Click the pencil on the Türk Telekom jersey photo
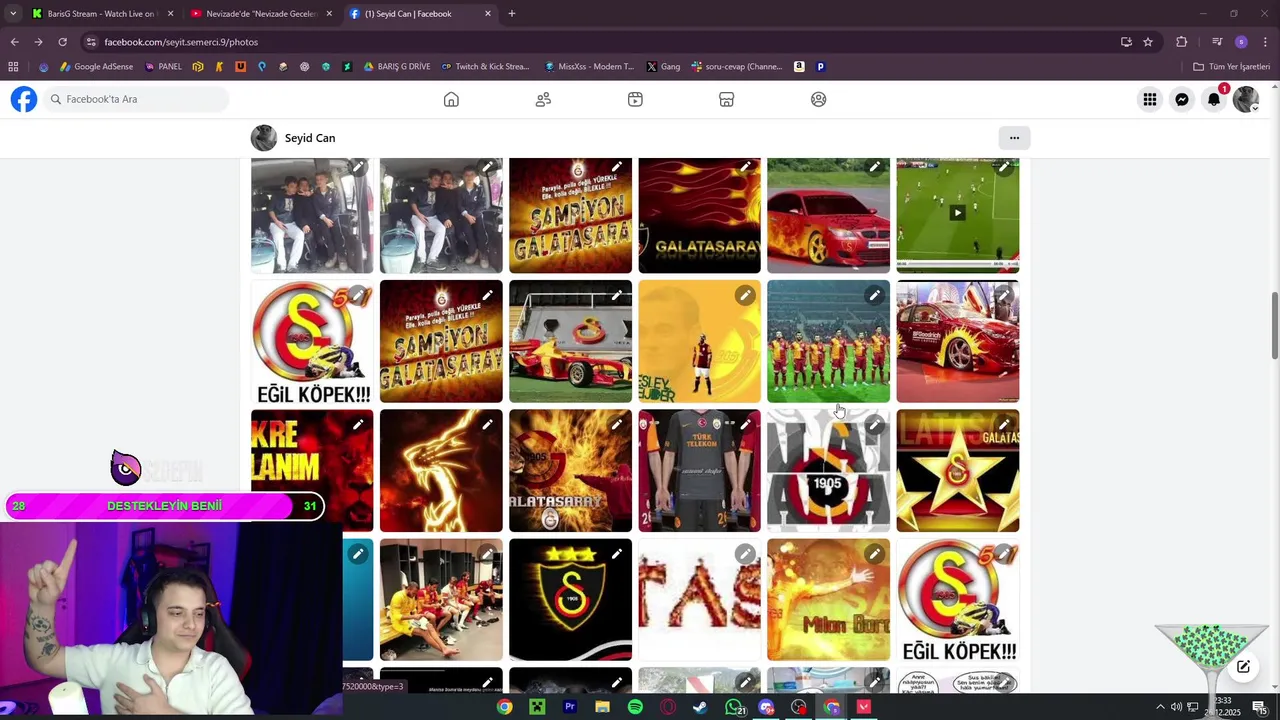Image resolution: width=1280 pixels, height=720 pixels. [x=746, y=425]
